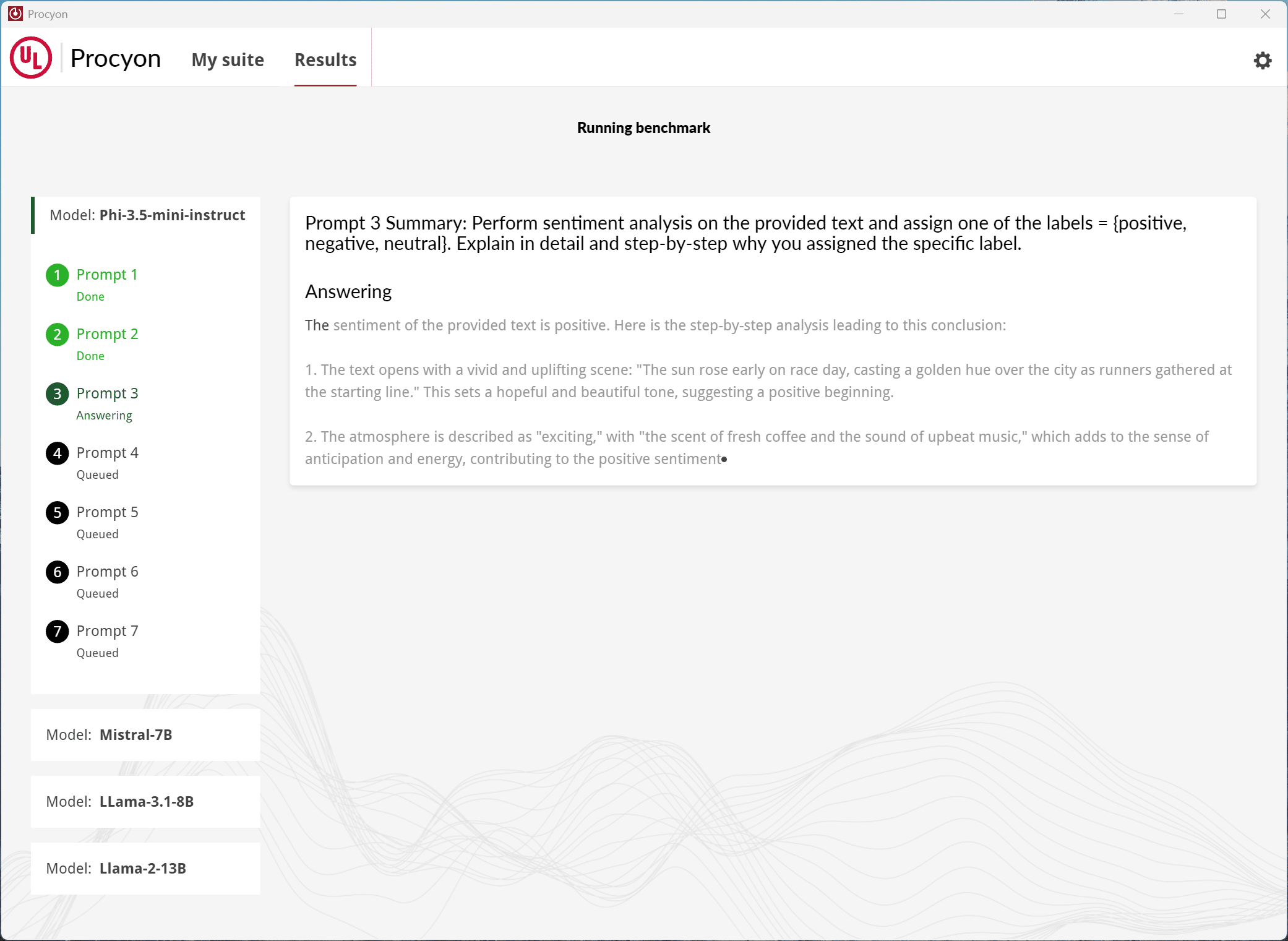Open Prompt 3 label
Image resolution: width=1288 pixels, height=941 pixels.
pos(107,393)
